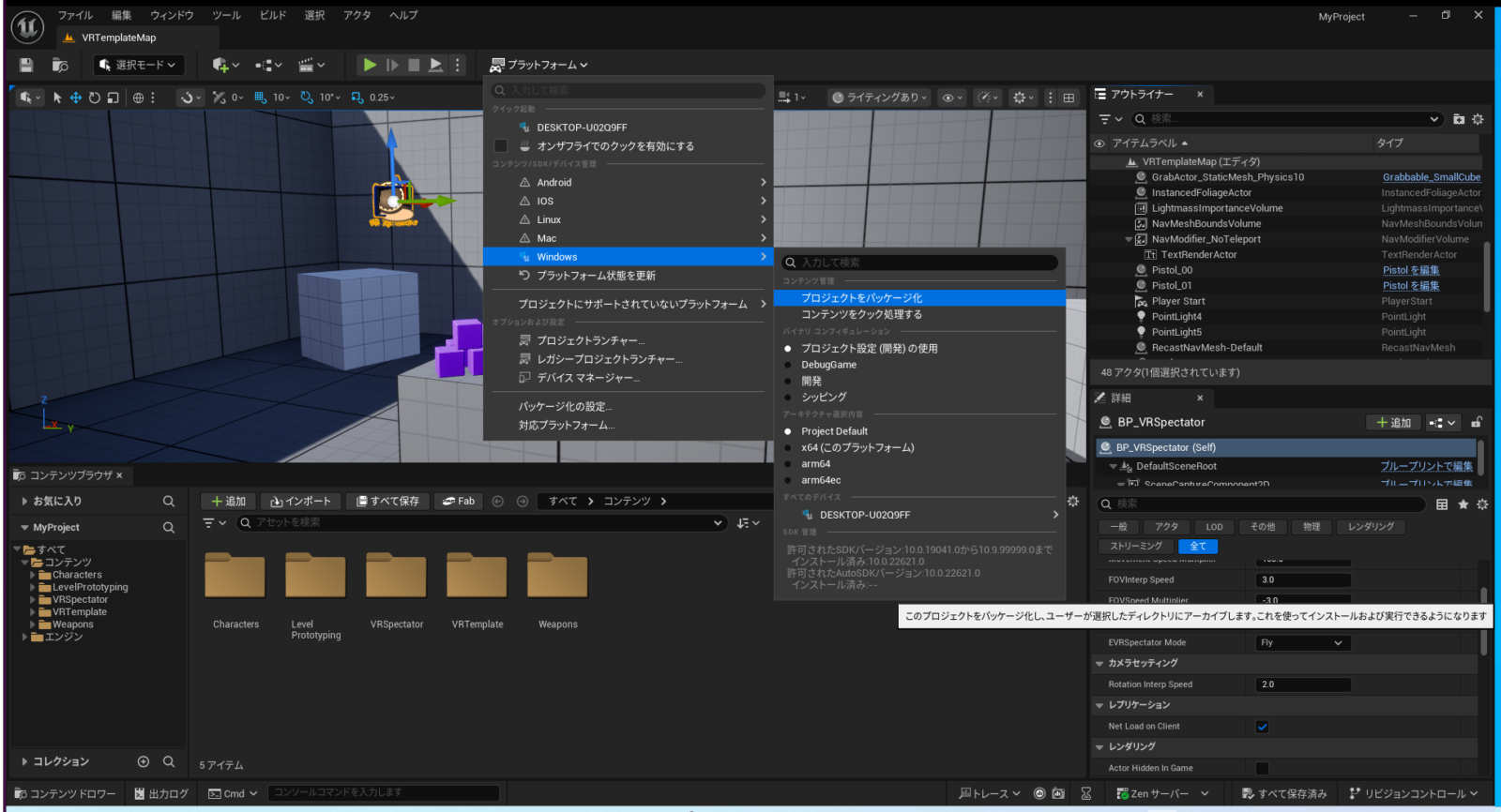Open the viewport show flags eye dropdown
1501x812 pixels.
coord(952,98)
